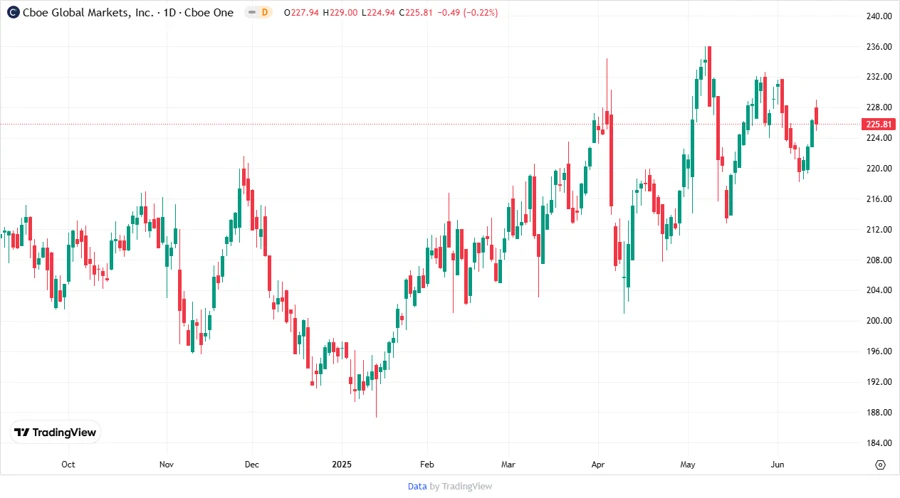Viewport: 900px width, 498px height.
Task: Open the chart settings gear icon
Action: point(880,465)
